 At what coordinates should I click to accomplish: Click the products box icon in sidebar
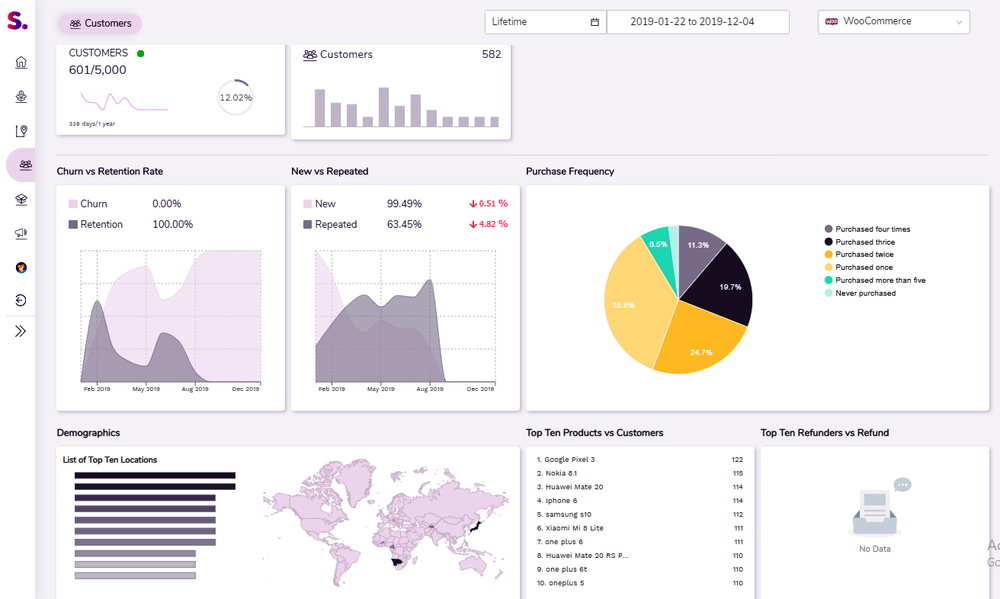click(20, 199)
